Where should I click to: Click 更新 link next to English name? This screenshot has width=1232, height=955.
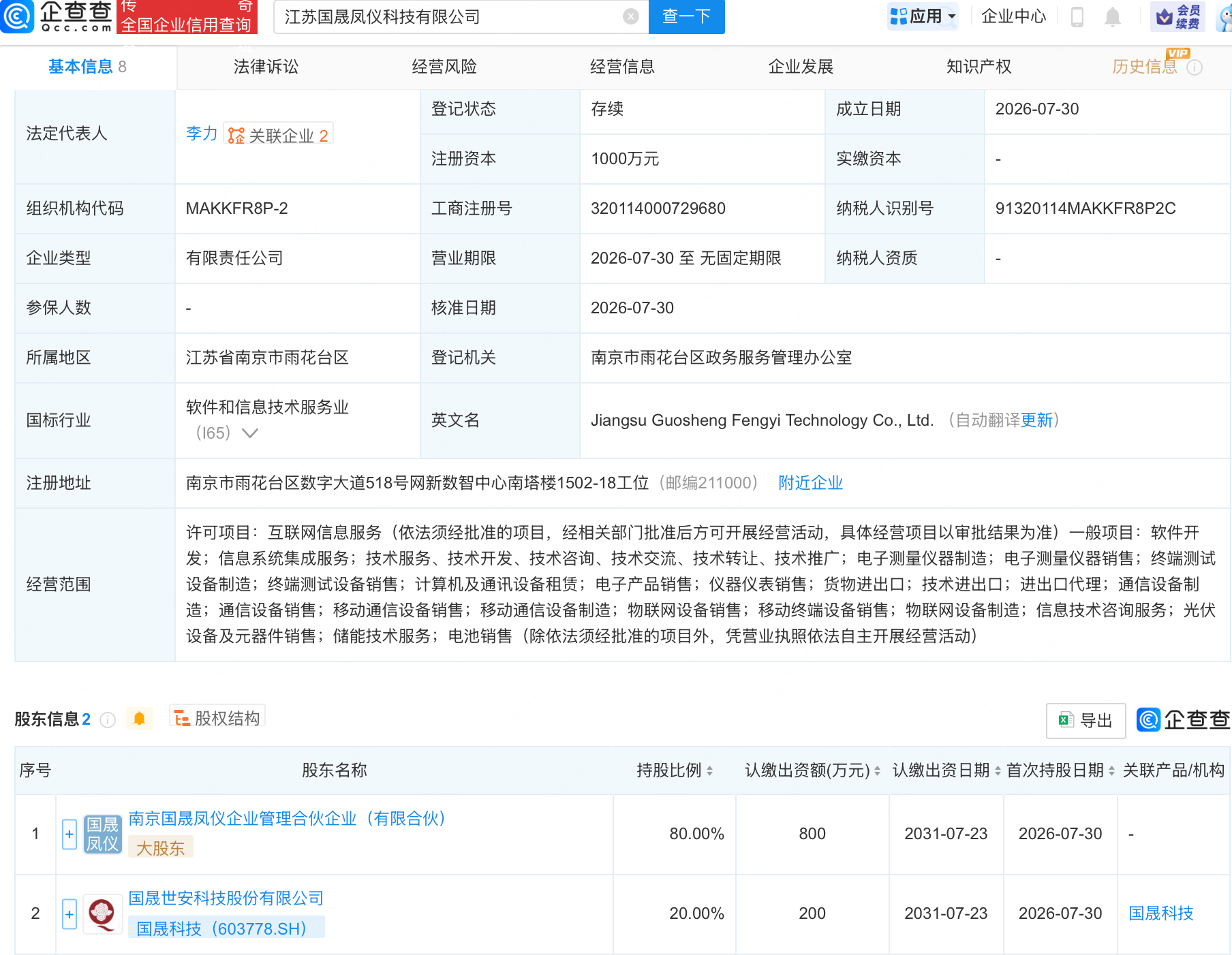point(1037,420)
